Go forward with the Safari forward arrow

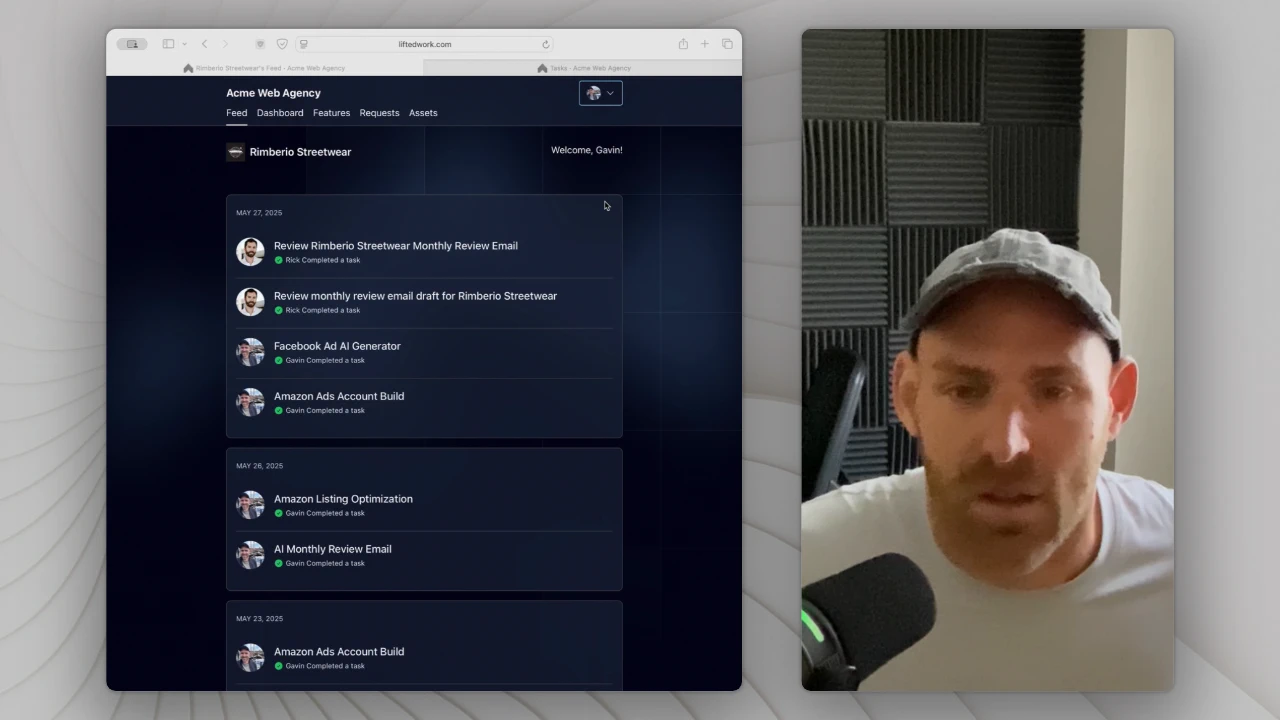click(226, 44)
